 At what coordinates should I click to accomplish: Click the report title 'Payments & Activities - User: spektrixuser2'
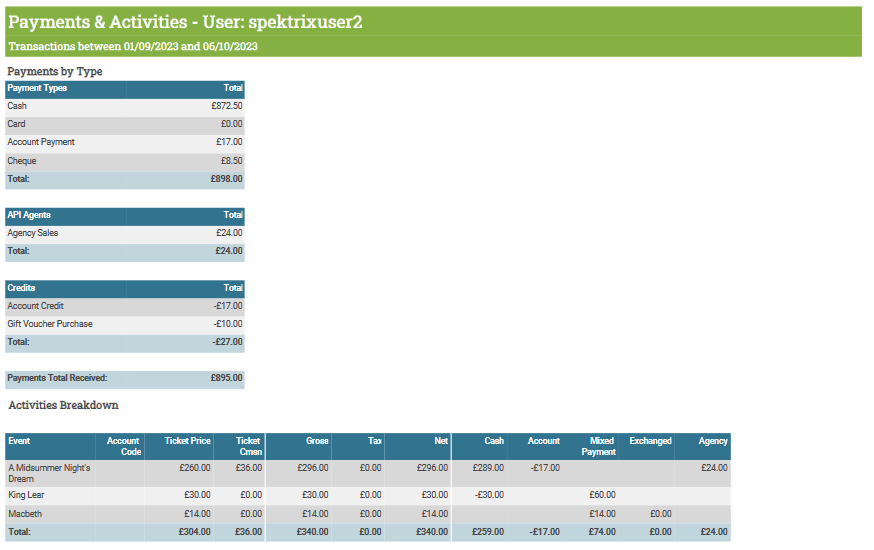(x=185, y=22)
